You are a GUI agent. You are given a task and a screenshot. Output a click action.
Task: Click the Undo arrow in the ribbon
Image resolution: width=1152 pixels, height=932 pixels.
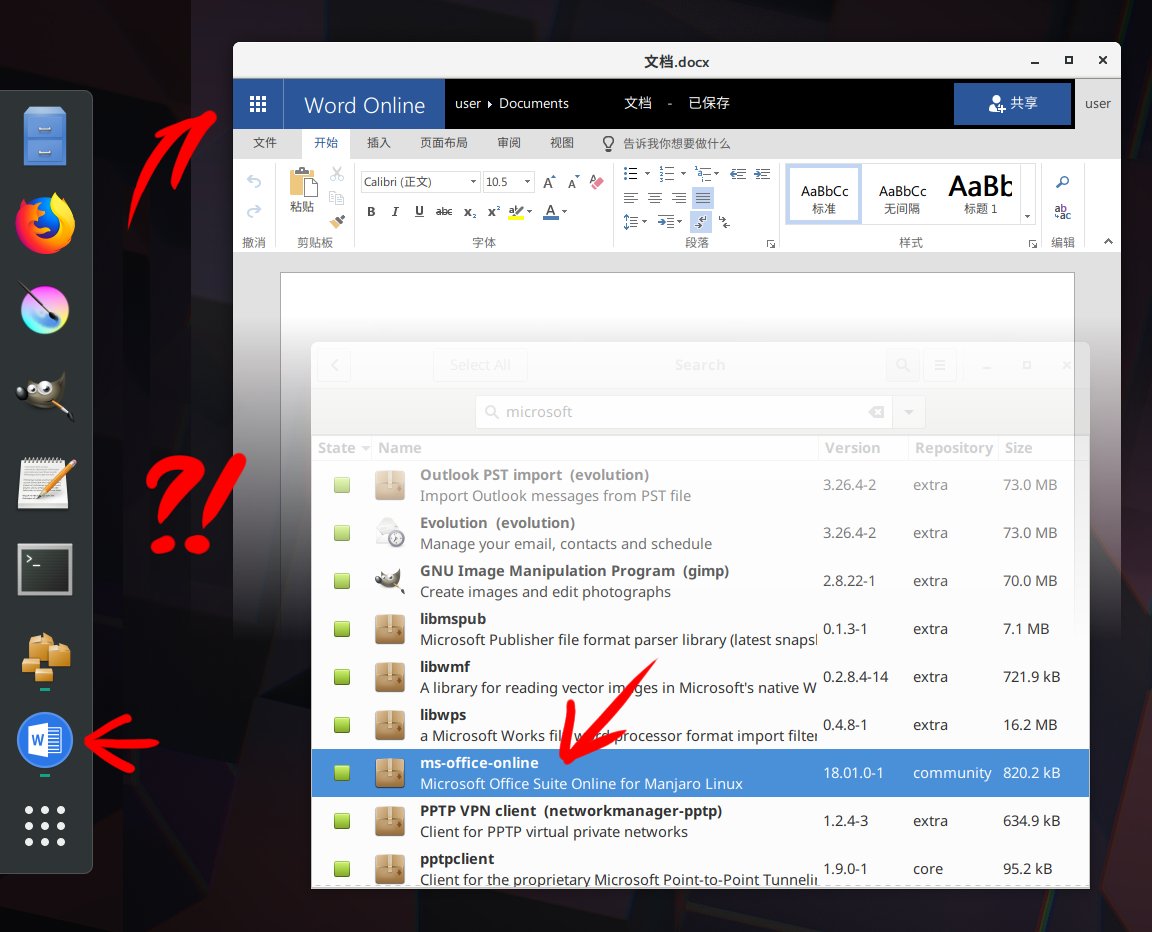click(x=254, y=181)
